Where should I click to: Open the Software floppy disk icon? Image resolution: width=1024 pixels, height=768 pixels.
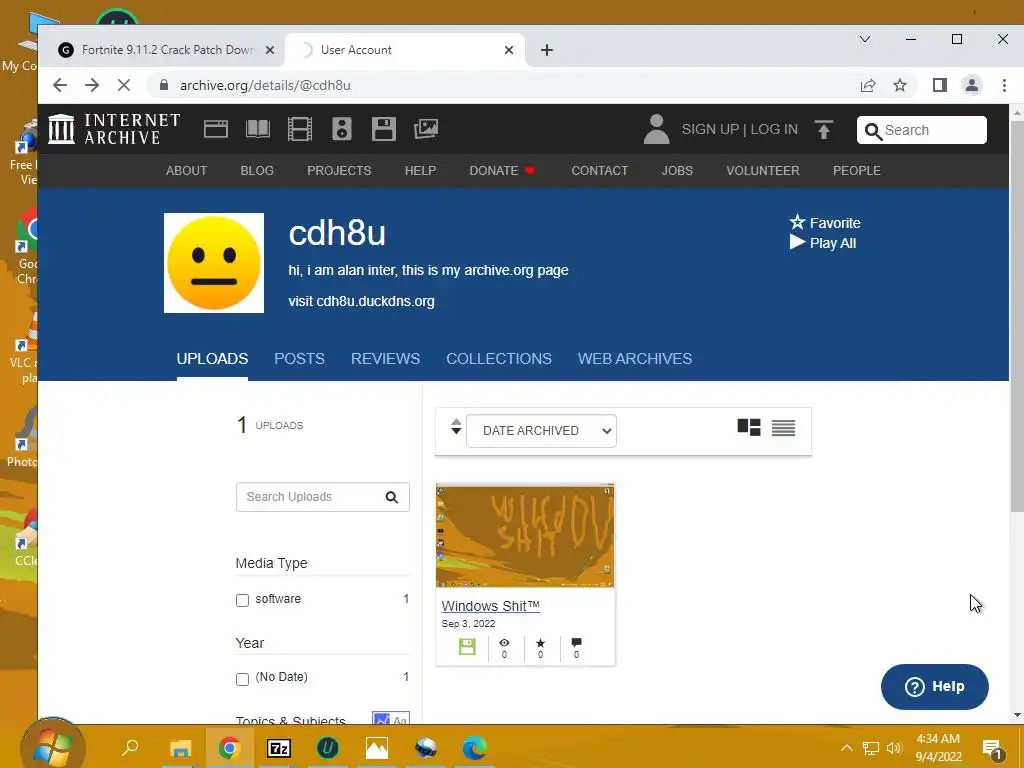click(x=383, y=129)
